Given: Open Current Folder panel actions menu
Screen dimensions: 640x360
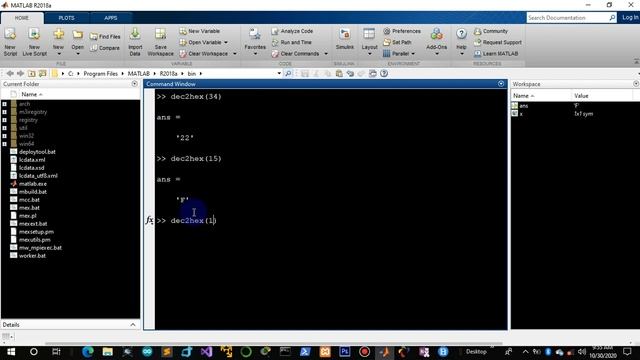Looking at the screenshot, I should pyautogui.click(x=135, y=84).
